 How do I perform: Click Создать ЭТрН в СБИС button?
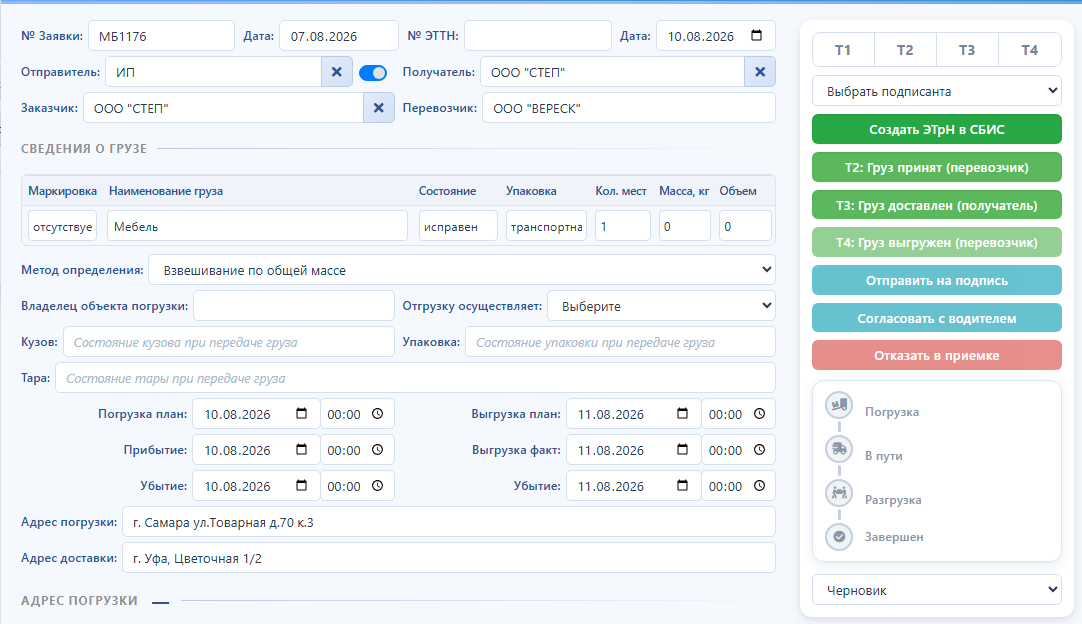[x=936, y=129]
